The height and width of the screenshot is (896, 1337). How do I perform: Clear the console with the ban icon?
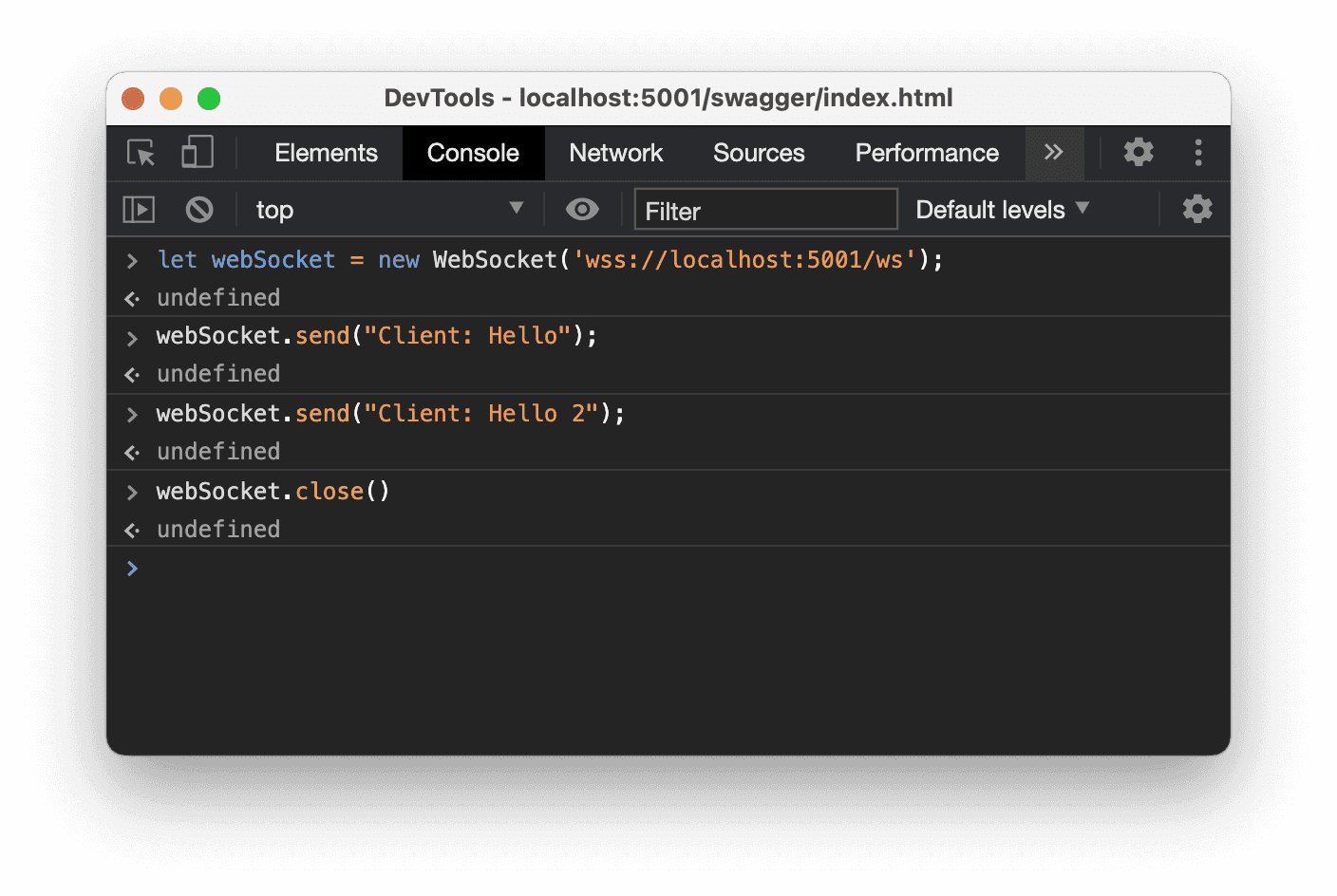point(199,210)
